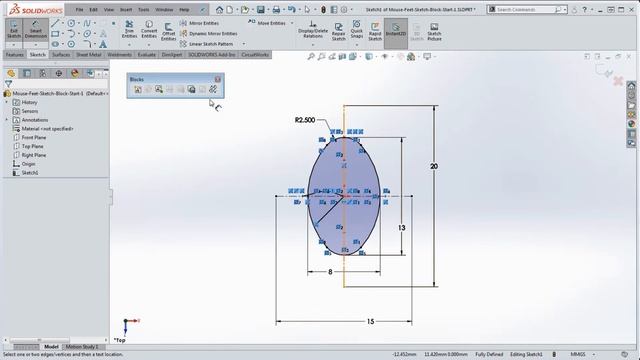This screenshot has height=360, width=640.
Task: Open Smart Dimension dropdown arrow
Action: 36,44
